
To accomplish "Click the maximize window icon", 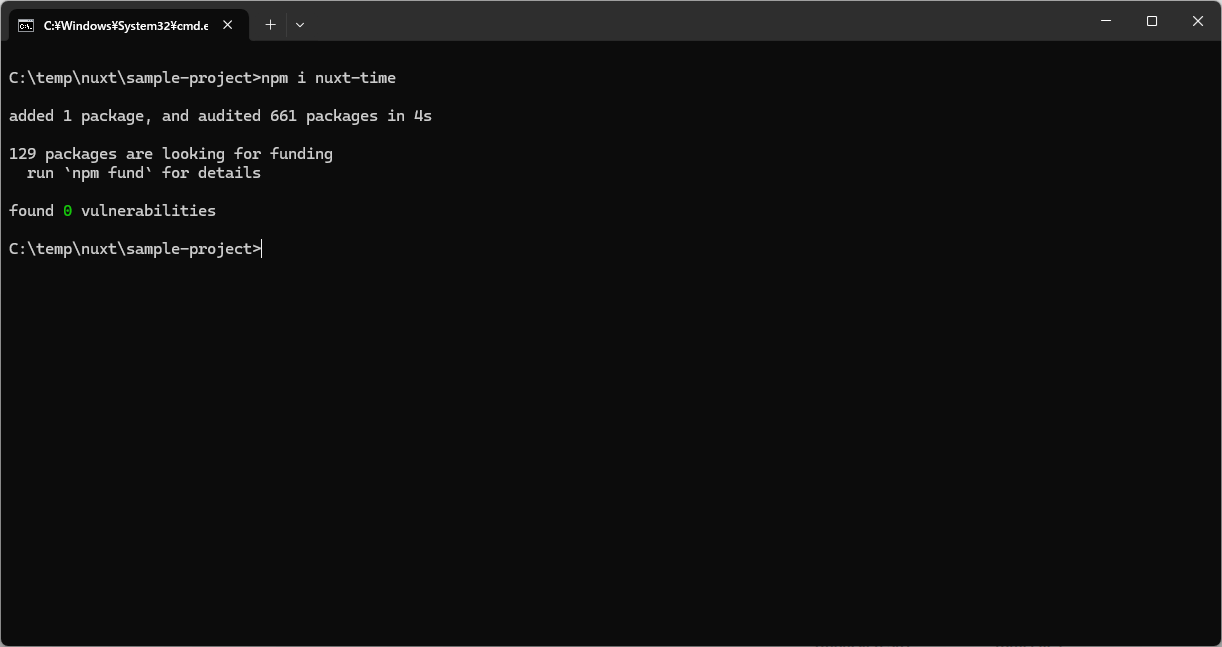I will [1152, 21].
